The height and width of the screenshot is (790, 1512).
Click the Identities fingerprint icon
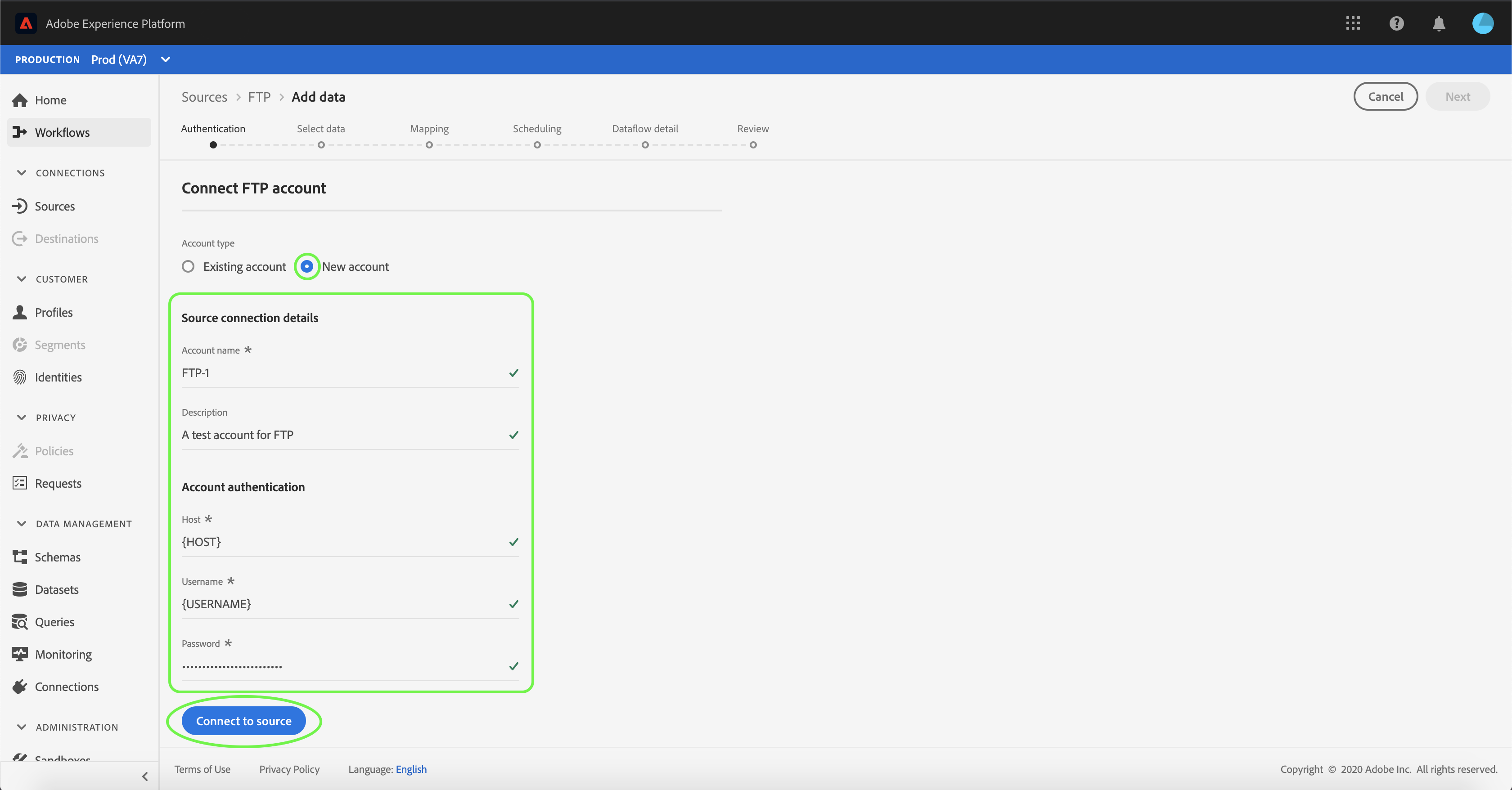pyautogui.click(x=20, y=377)
